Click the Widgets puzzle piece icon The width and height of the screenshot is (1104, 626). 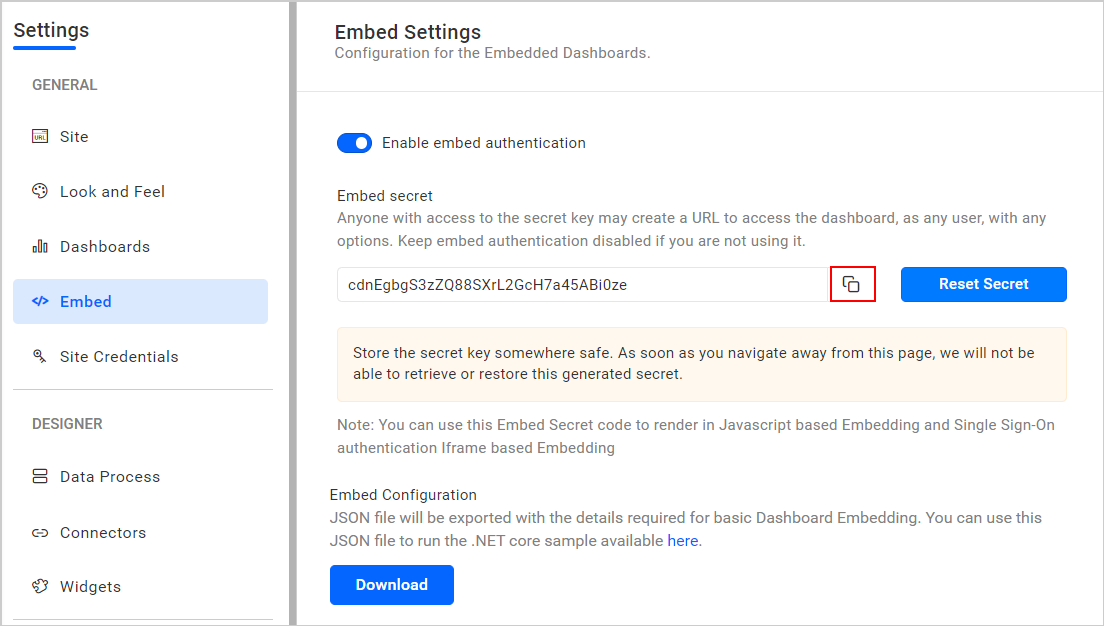(40, 587)
